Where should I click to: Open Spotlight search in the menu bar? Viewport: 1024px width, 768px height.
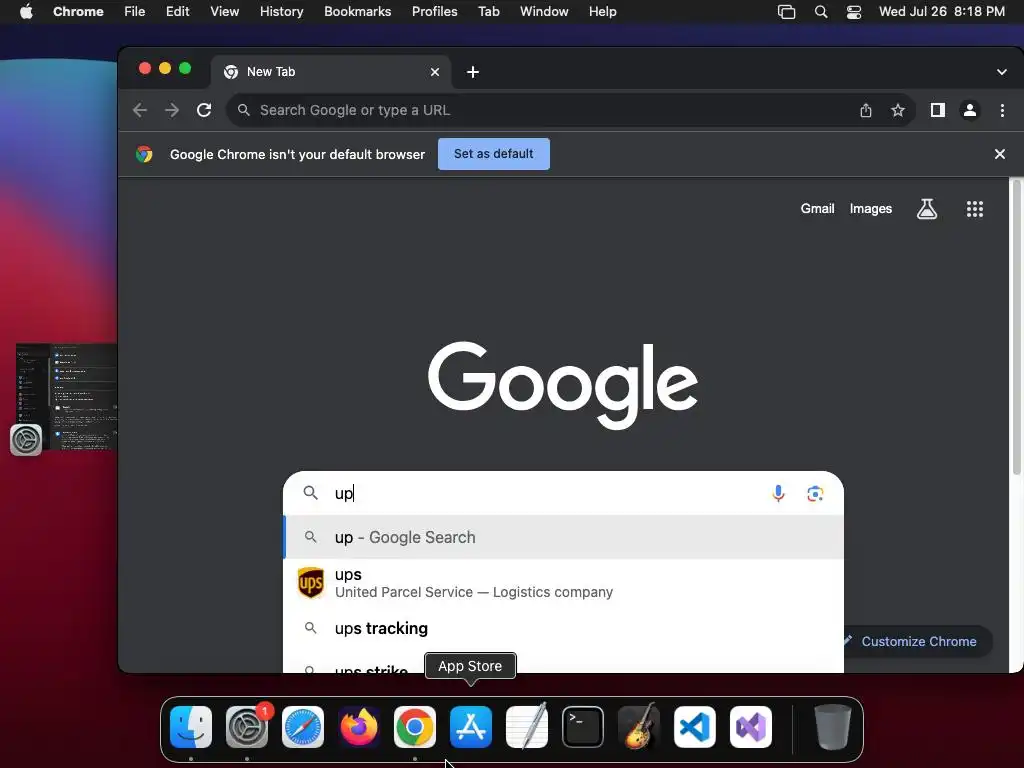[821, 12]
